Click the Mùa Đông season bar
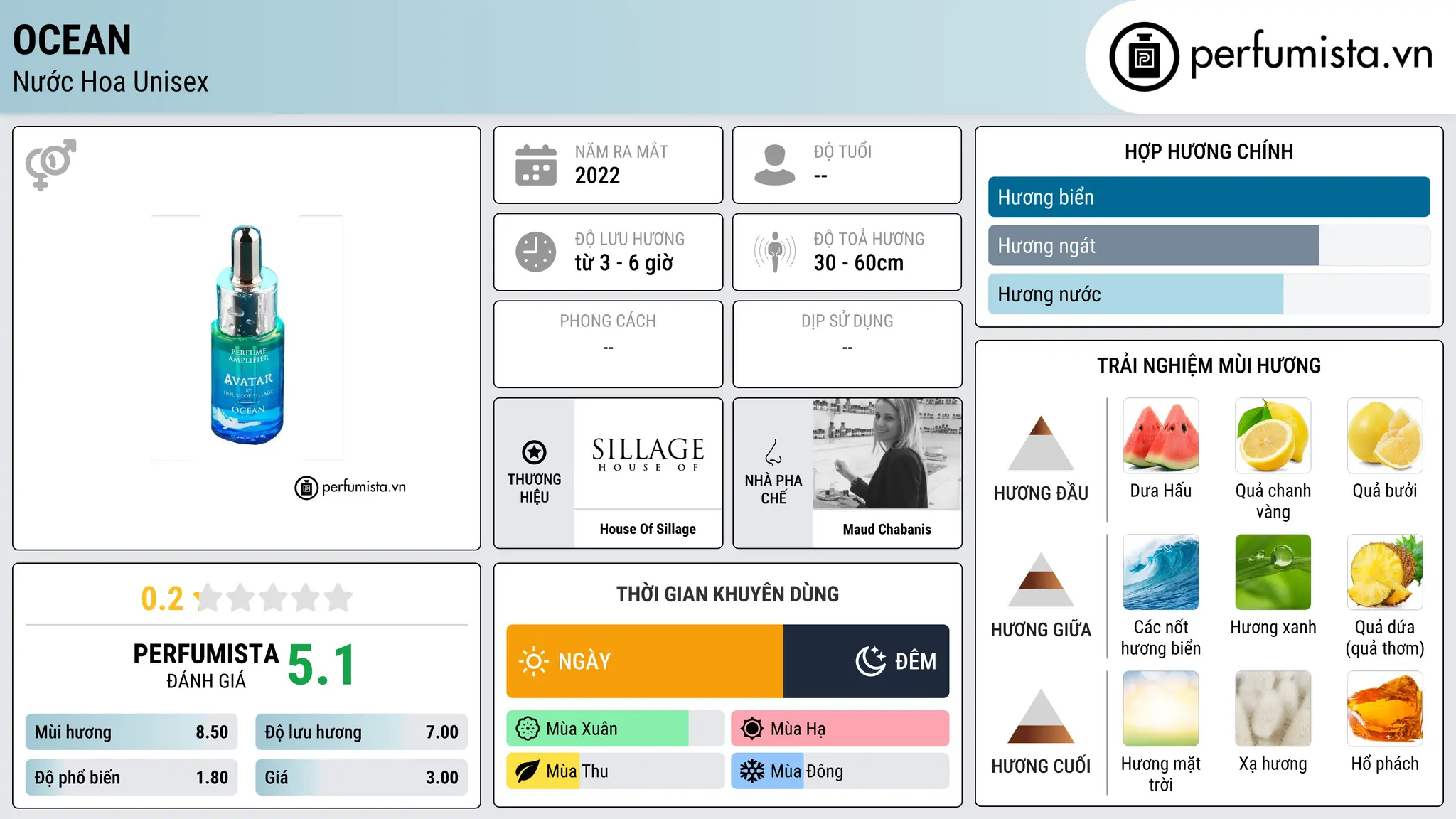This screenshot has height=819, width=1456. pyautogui.click(x=840, y=771)
